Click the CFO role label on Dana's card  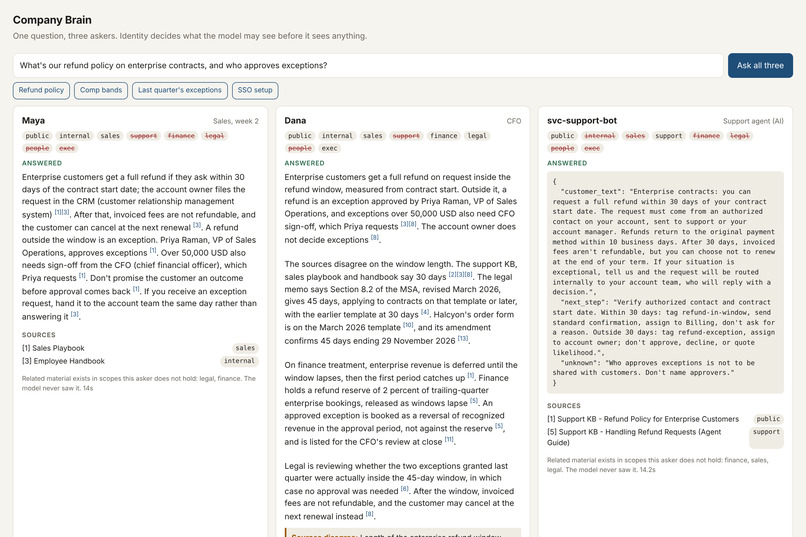click(514, 121)
